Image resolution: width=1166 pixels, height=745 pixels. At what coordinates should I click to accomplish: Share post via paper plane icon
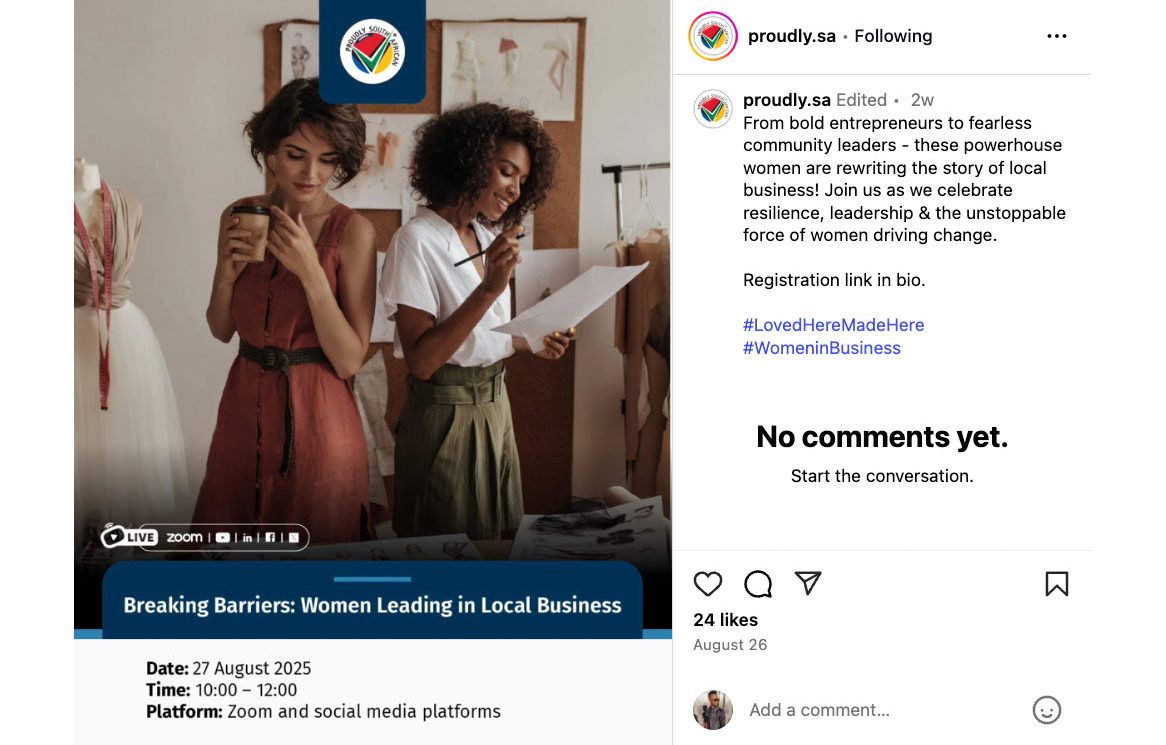tap(808, 583)
